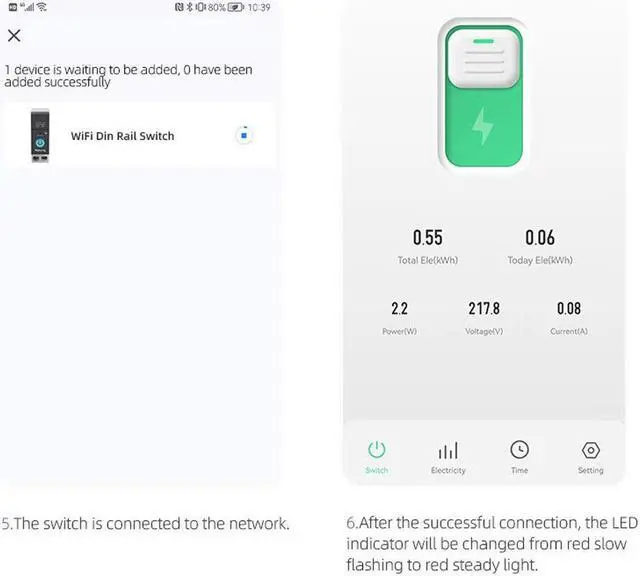
Task: Tap the lightning bolt icon on the switch
Action: tap(482, 126)
